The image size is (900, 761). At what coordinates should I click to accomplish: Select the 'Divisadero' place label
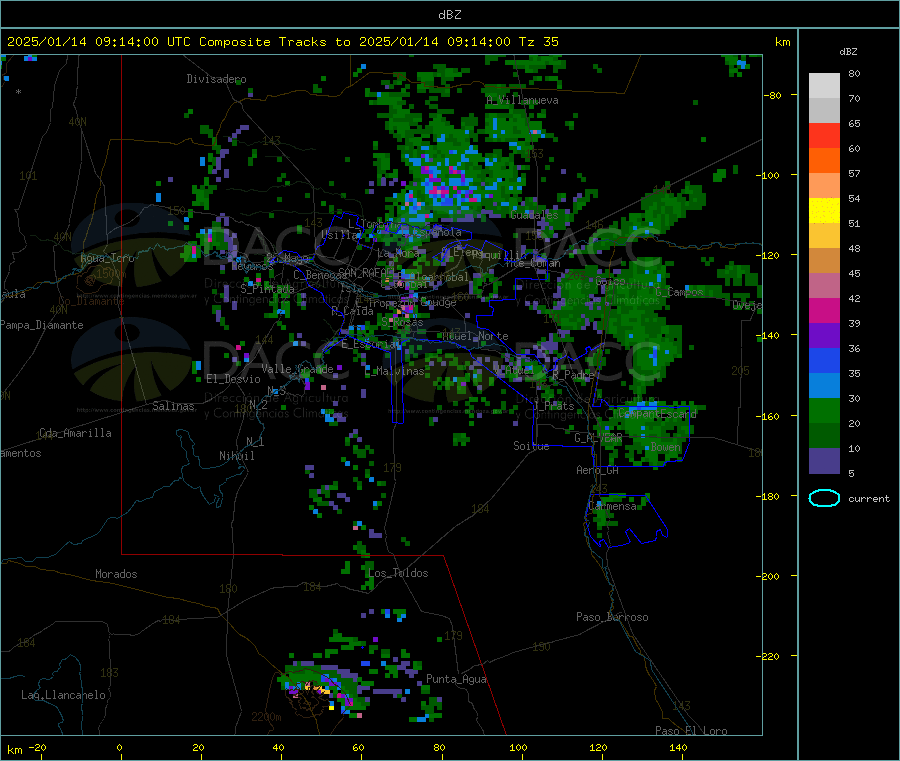[x=216, y=79]
